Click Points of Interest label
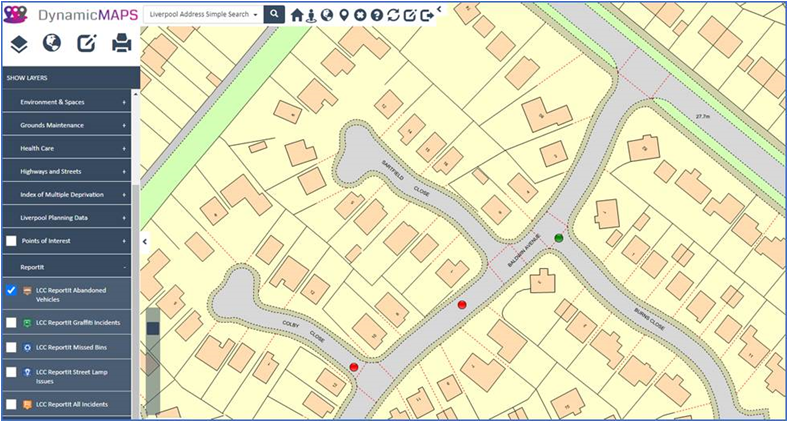 tap(46, 241)
